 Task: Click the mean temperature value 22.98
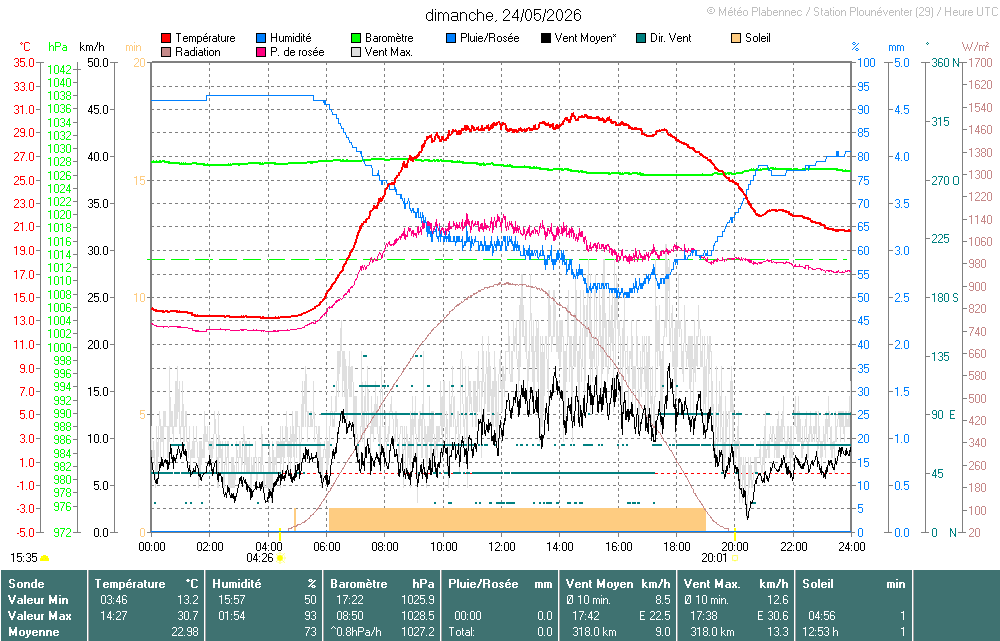click(x=185, y=632)
